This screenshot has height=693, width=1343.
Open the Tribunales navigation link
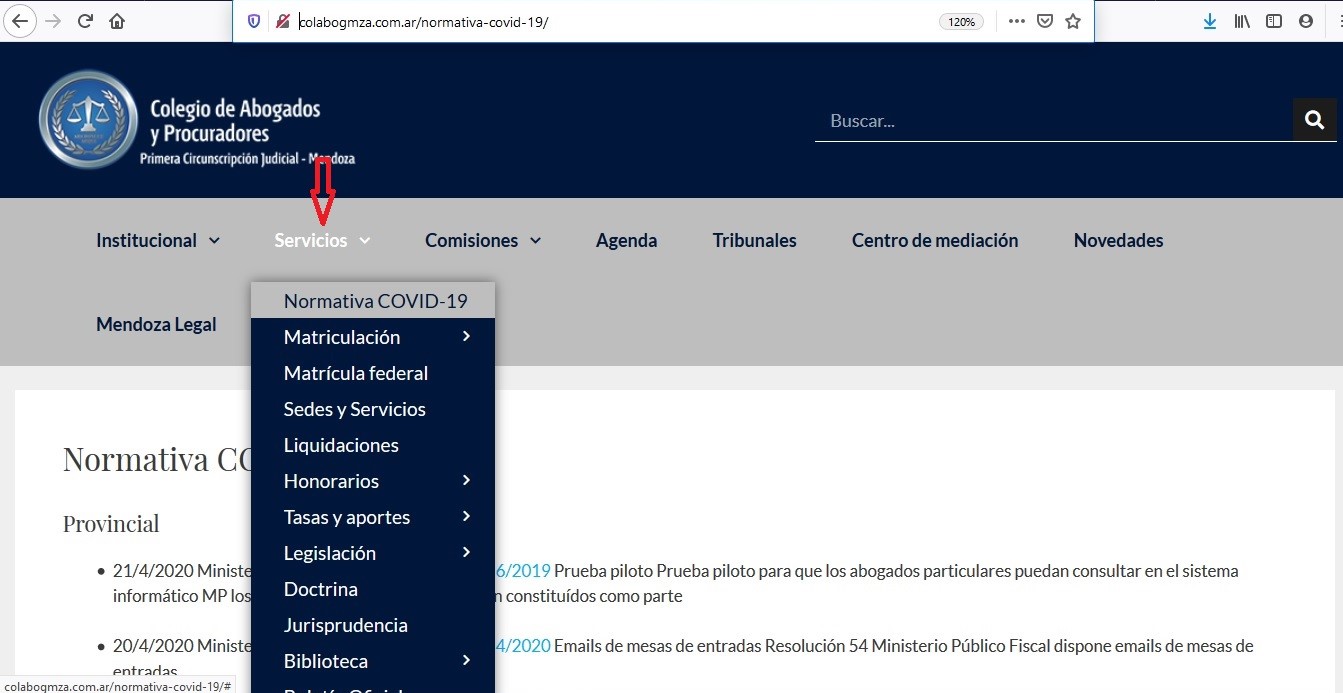click(754, 240)
